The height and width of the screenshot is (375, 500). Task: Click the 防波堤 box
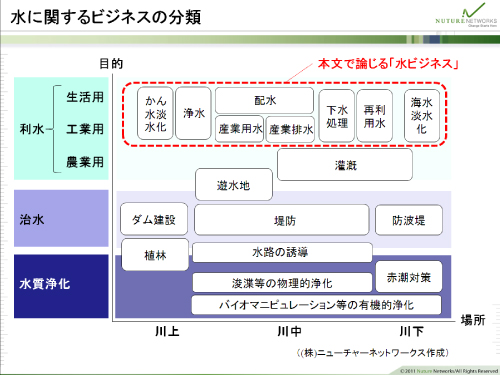pos(409,220)
